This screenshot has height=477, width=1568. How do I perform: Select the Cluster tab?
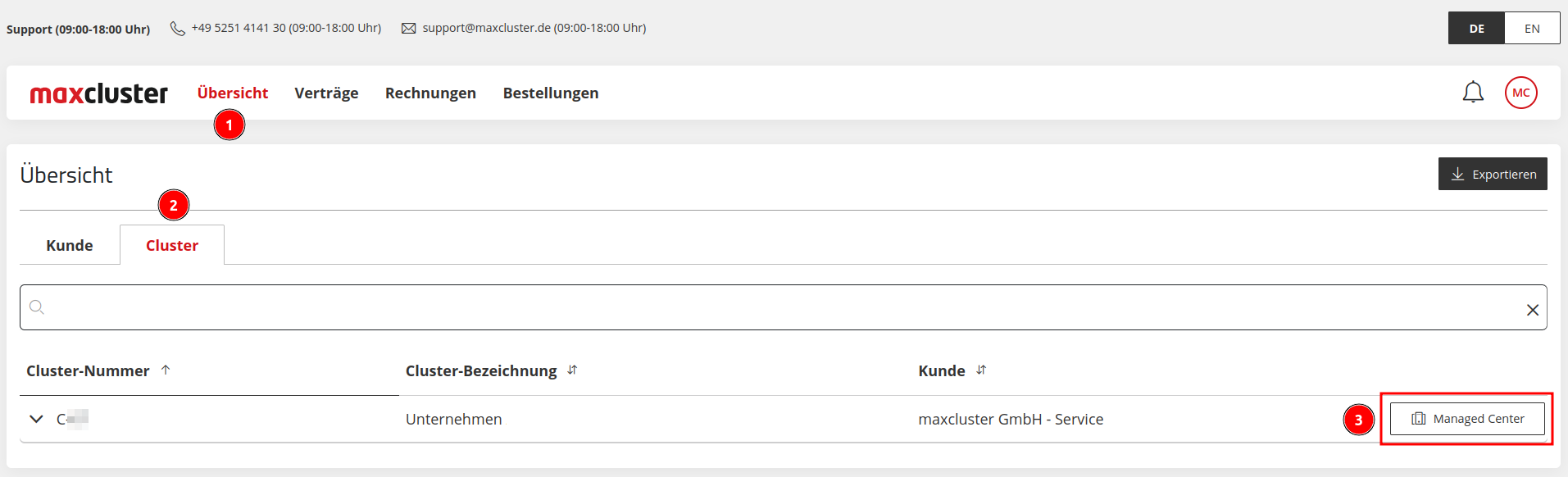click(x=172, y=245)
